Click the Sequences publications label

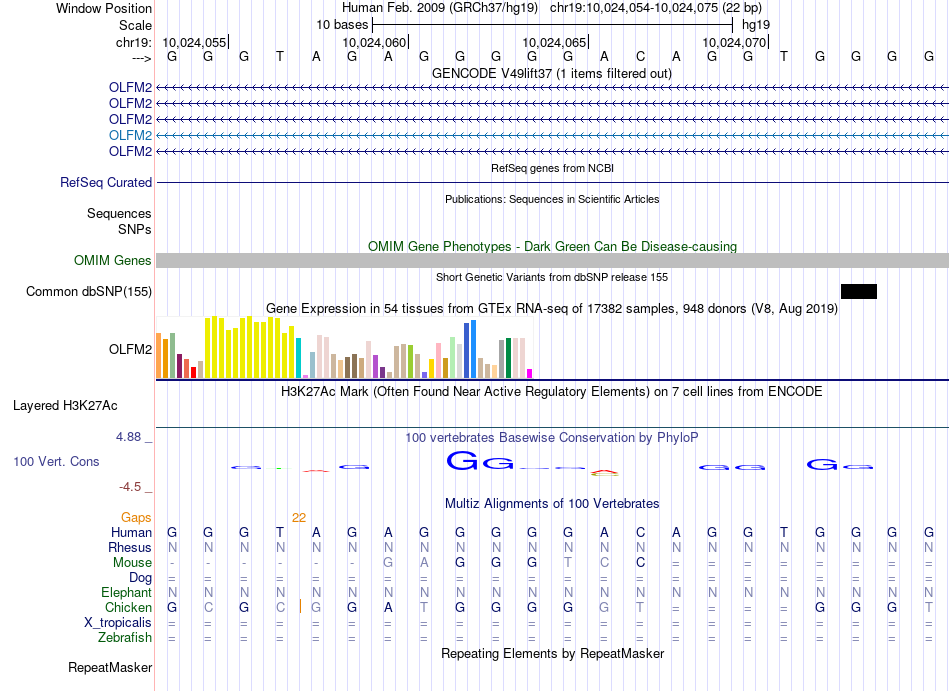click(x=119, y=213)
